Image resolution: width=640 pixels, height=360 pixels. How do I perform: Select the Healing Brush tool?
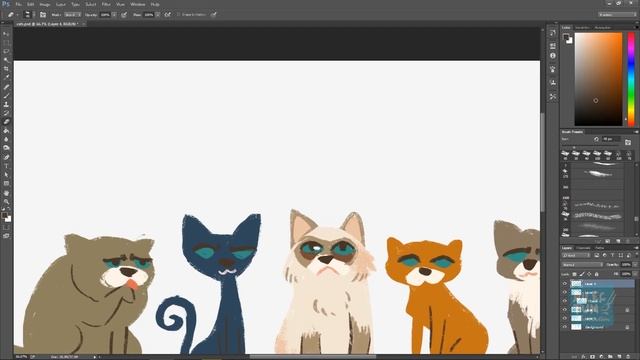(x=6, y=87)
